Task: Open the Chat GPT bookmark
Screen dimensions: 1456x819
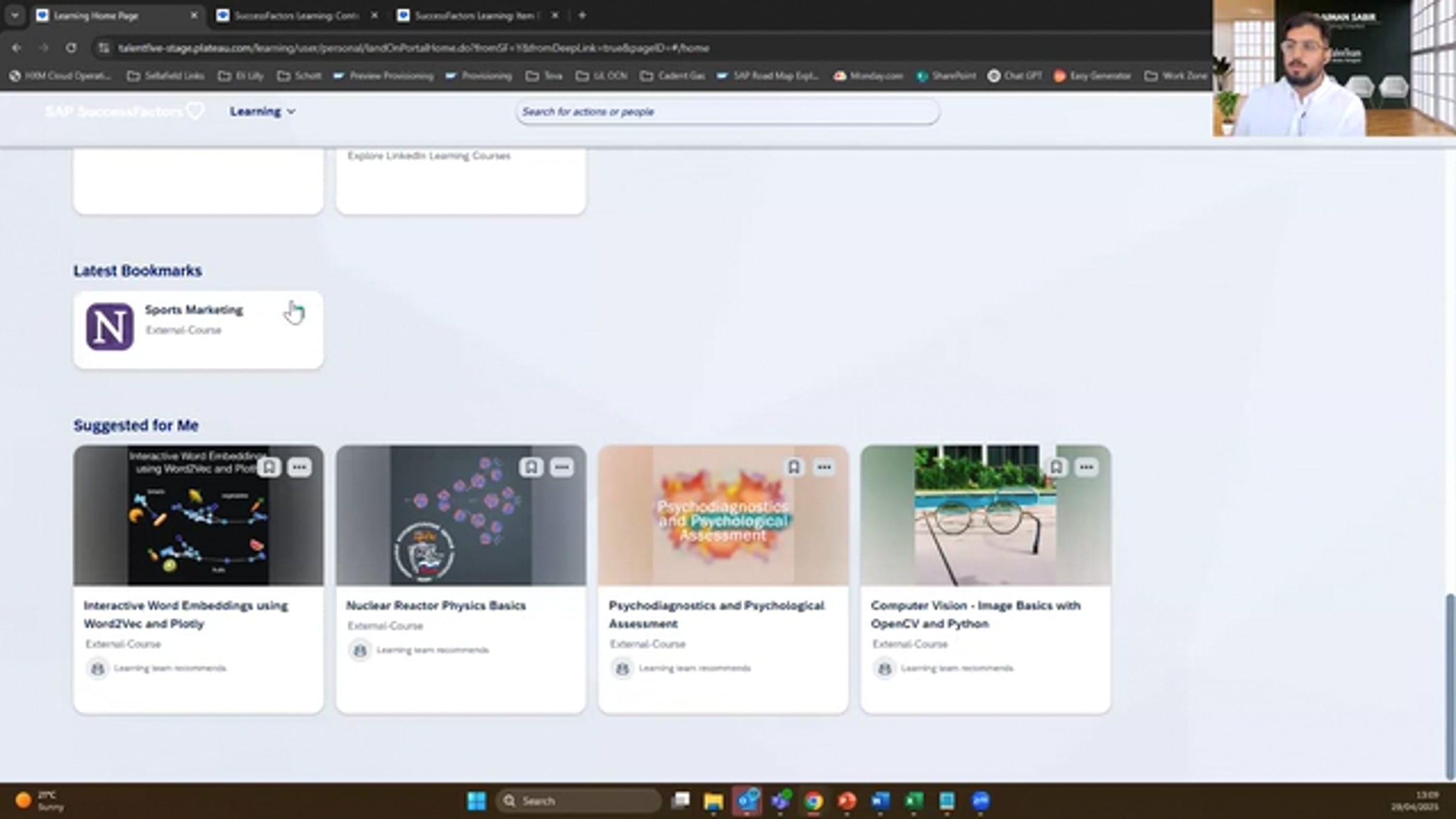Action: tap(1015, 76)
